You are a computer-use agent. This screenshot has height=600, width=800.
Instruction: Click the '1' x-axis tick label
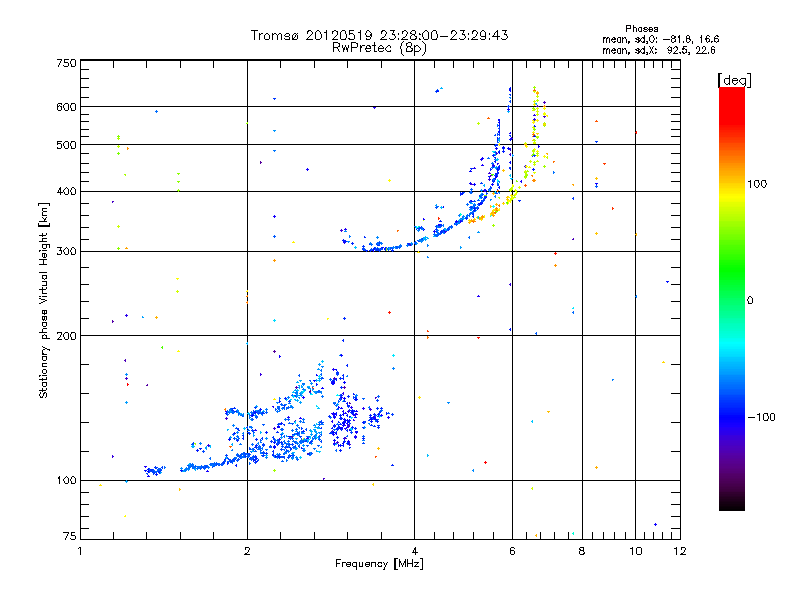click(x=80, y=551)
